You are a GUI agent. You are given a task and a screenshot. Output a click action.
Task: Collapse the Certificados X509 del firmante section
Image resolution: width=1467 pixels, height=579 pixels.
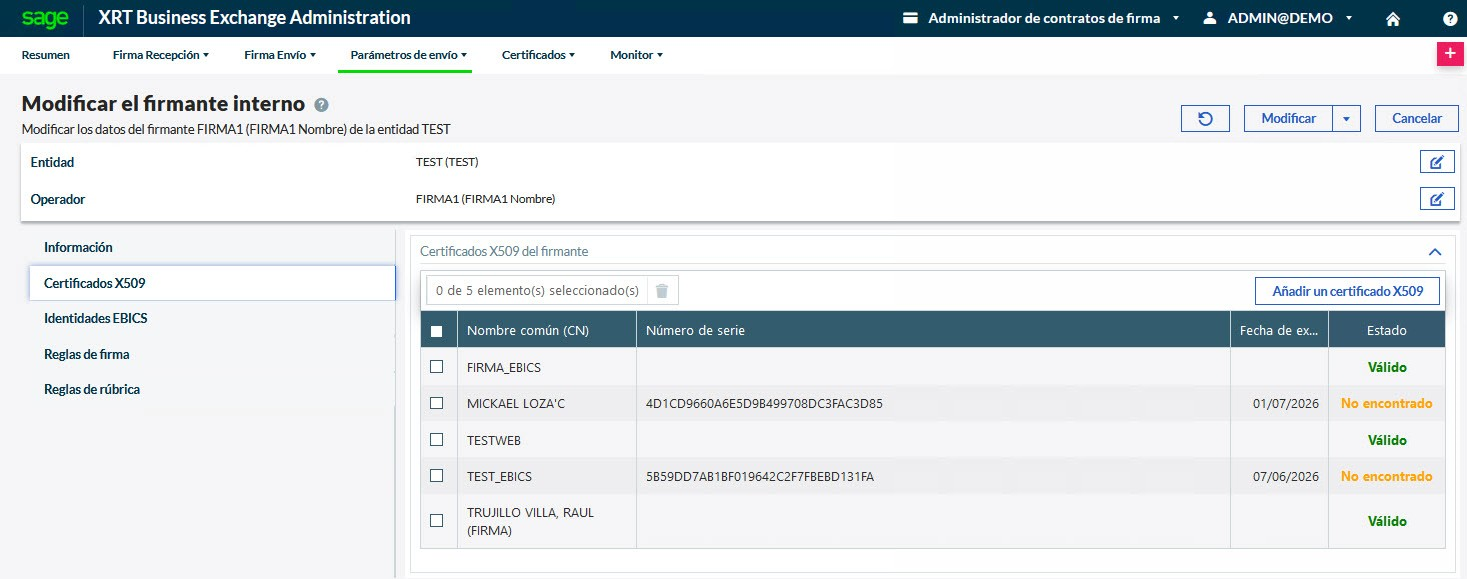pyautogui.click(x=1434, y=252)
